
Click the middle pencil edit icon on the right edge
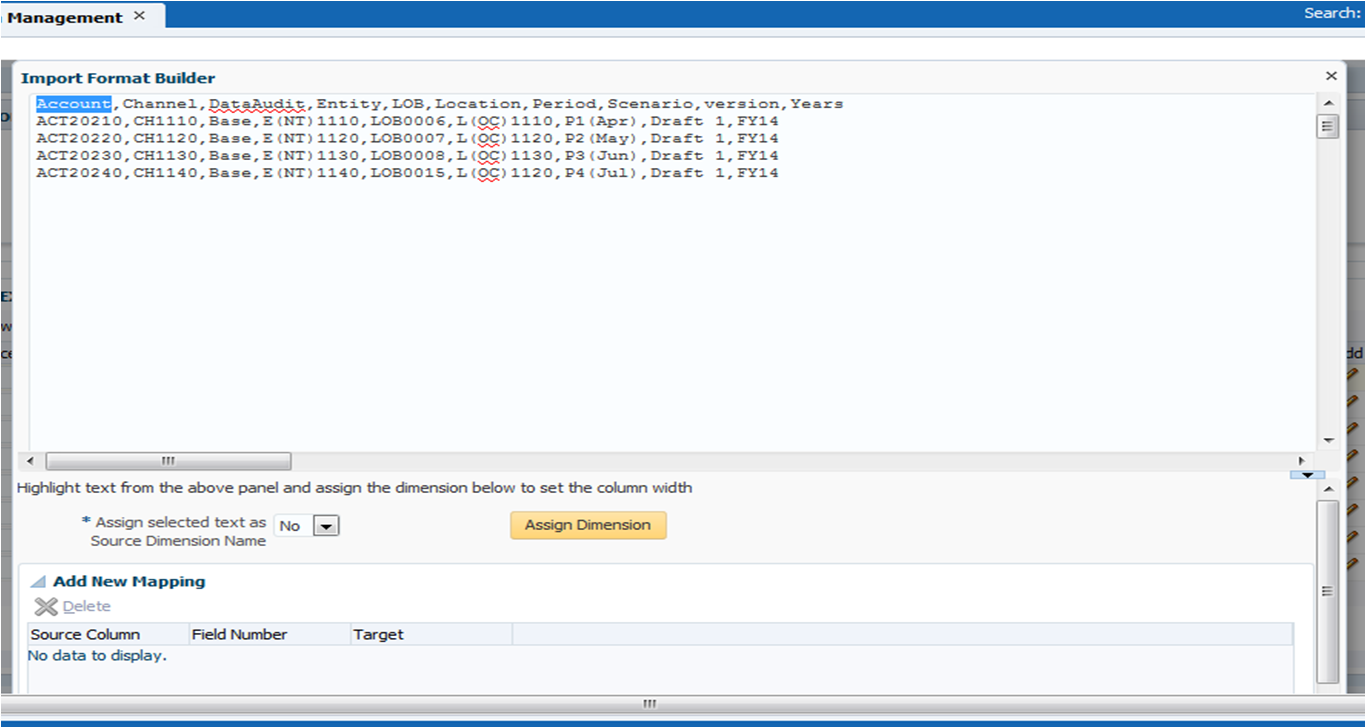pyautogui.click(x=1354, y=400)
